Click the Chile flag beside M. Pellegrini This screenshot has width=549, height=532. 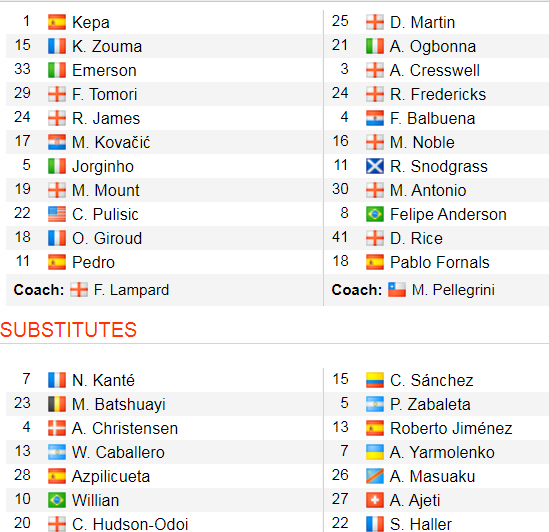click(397, 290)
